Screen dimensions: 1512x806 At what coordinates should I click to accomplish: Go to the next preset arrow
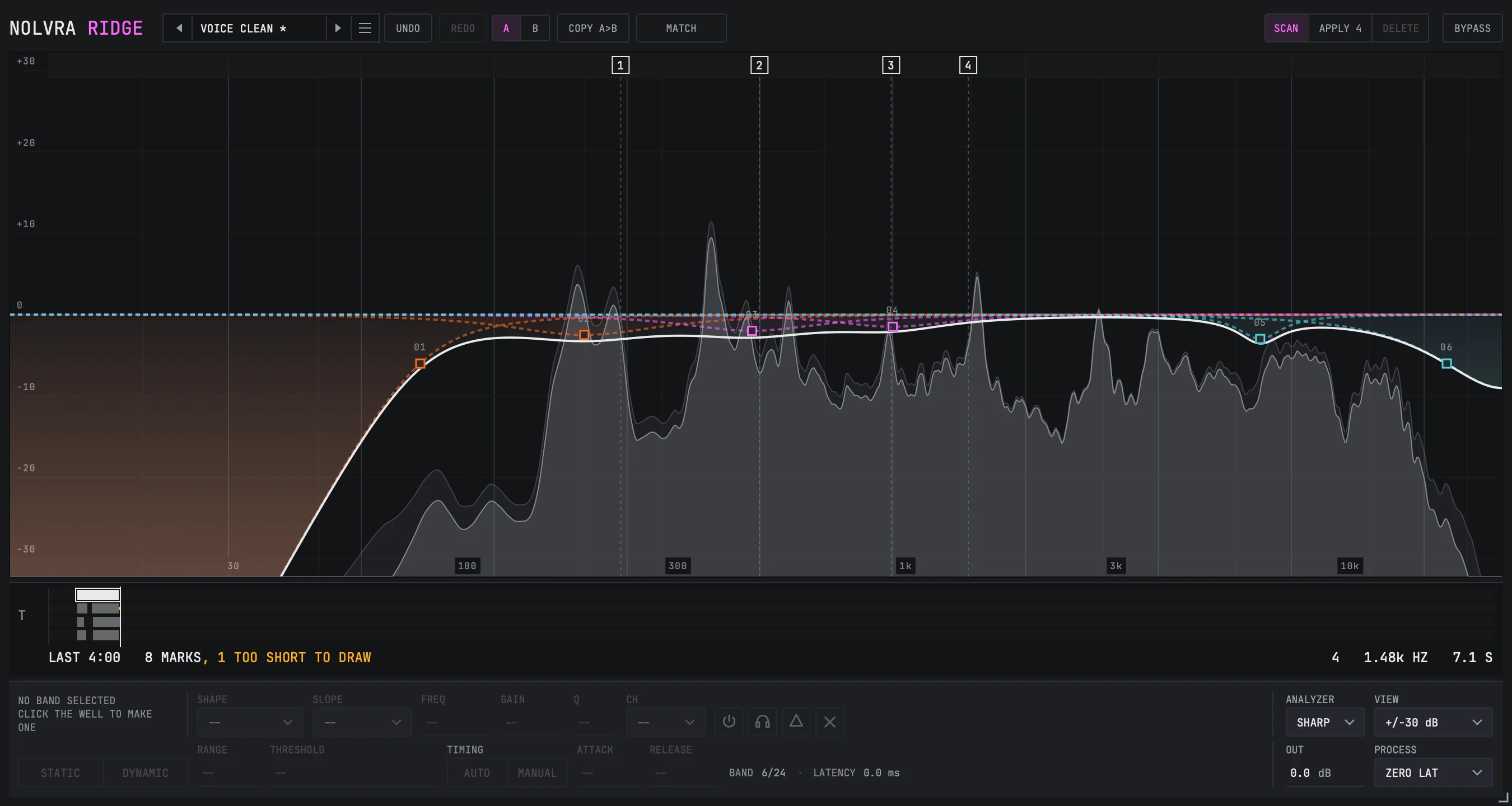point(338,28)
